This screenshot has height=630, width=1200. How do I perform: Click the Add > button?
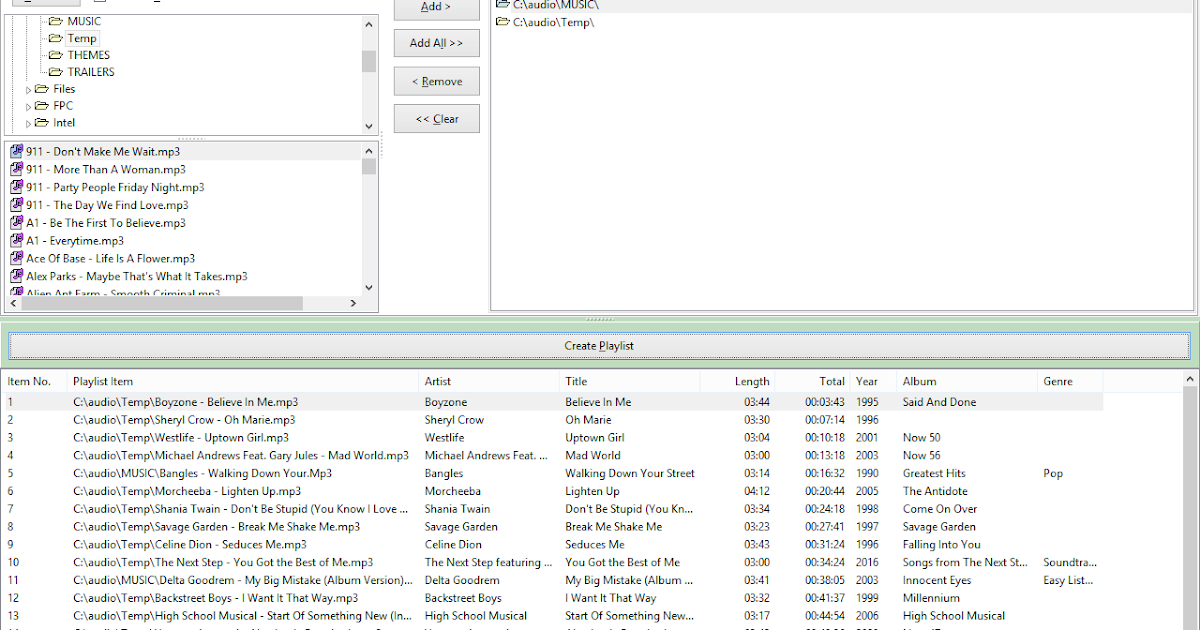click(x=436, y=7)
